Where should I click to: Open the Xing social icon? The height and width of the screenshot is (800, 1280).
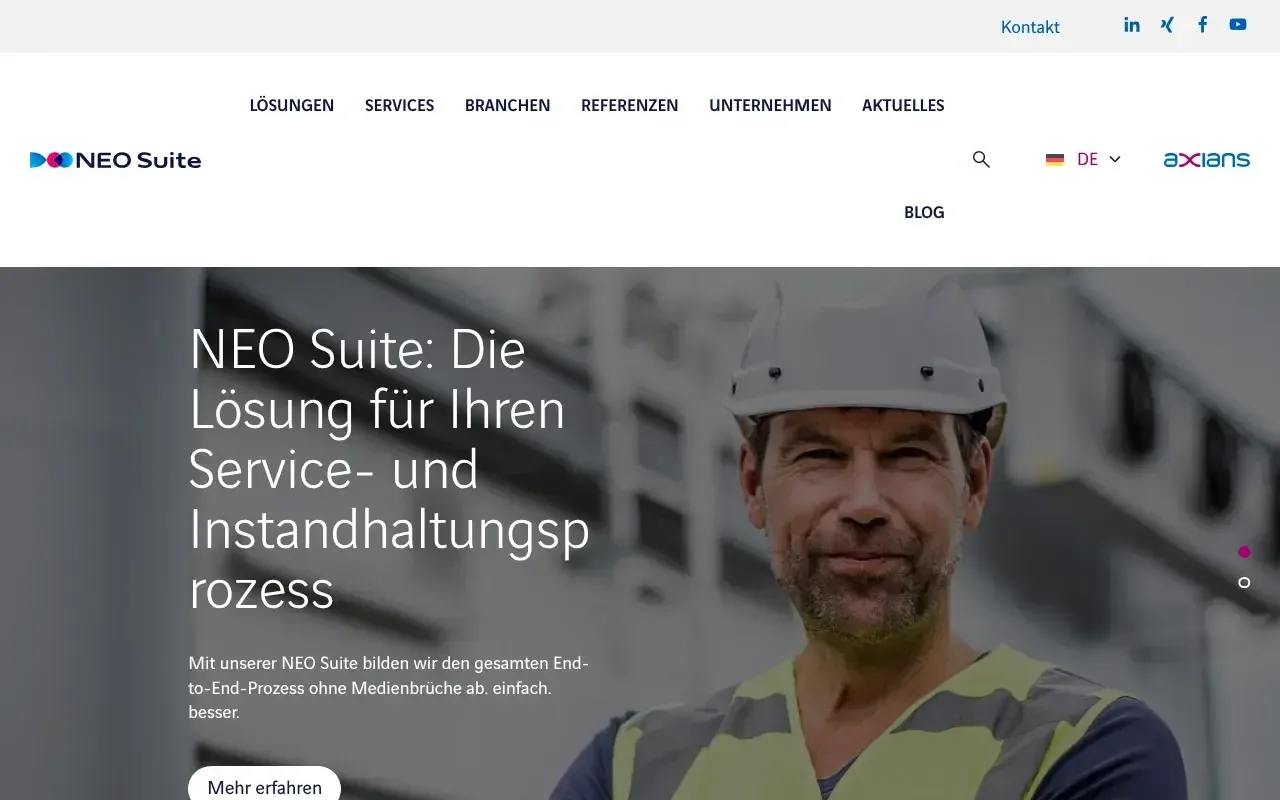click(x=1167, y=25)
